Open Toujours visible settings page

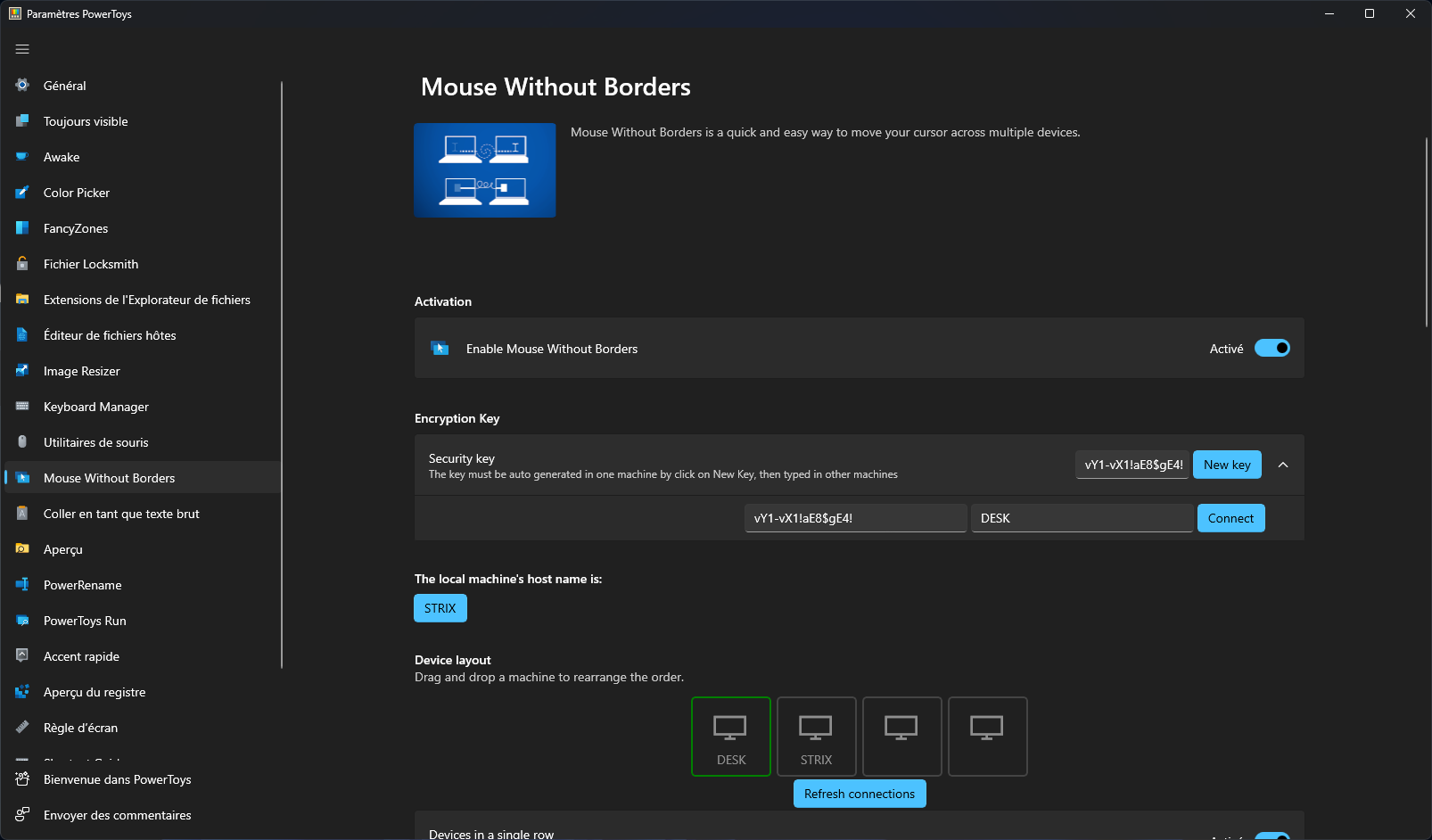pos(143,121)
